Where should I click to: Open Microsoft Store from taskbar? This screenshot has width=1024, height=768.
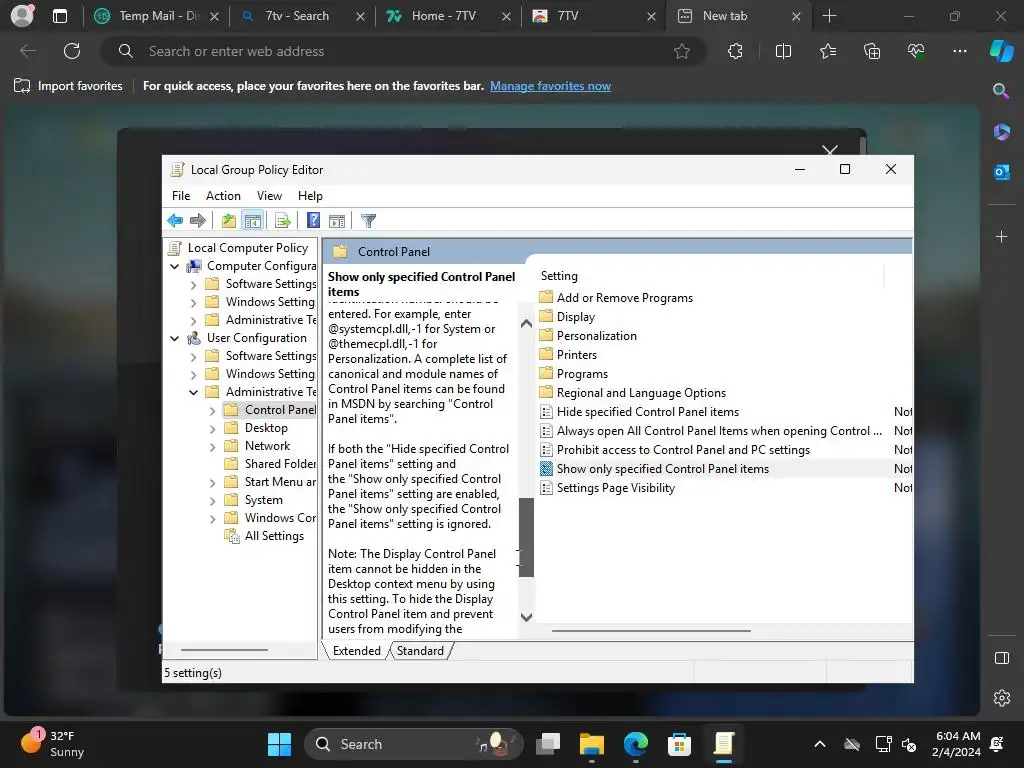679,744
